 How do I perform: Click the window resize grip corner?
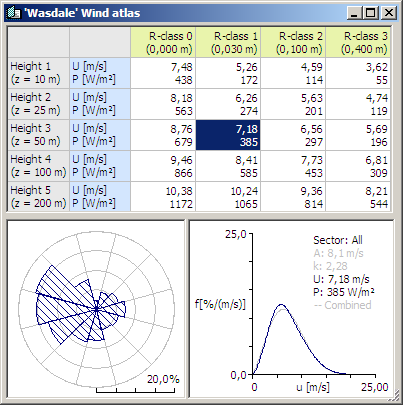tap(395, 397)
